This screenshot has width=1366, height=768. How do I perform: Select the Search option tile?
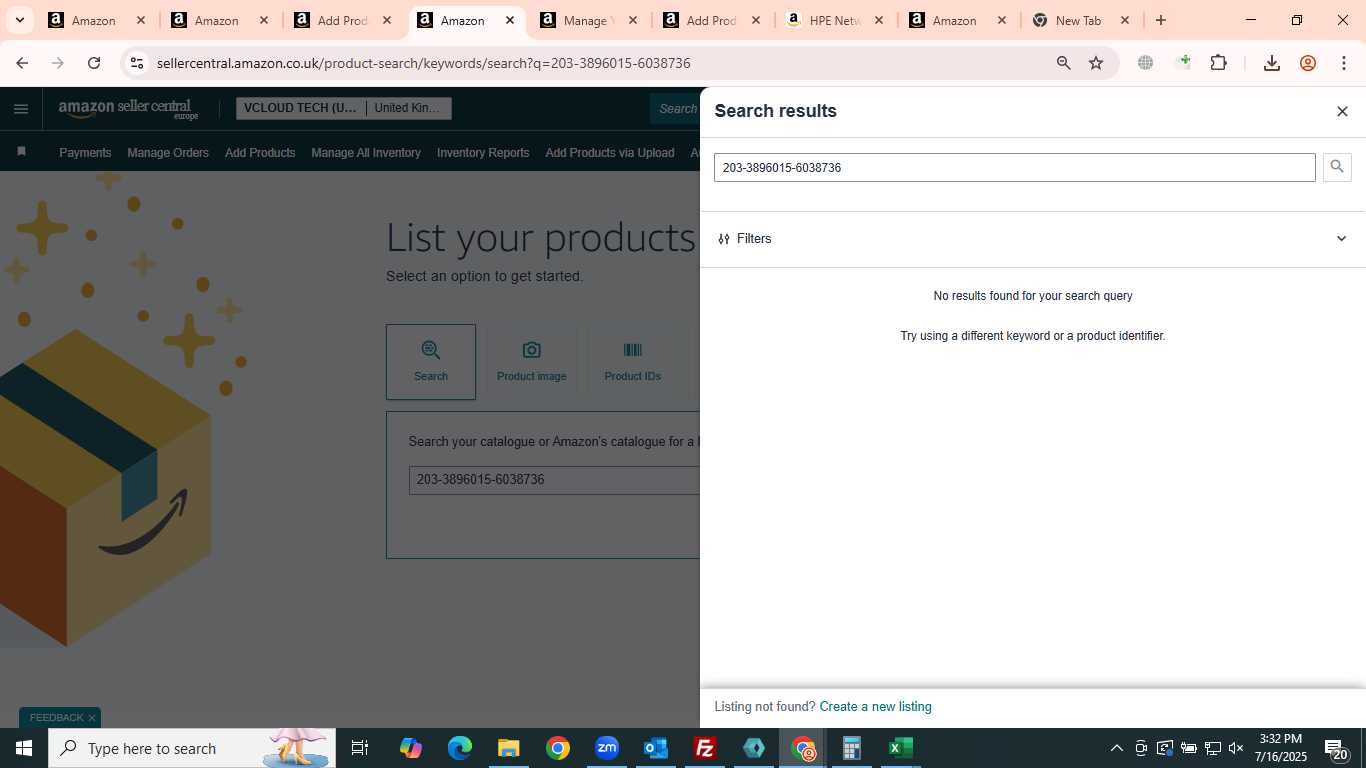point(431,362)
